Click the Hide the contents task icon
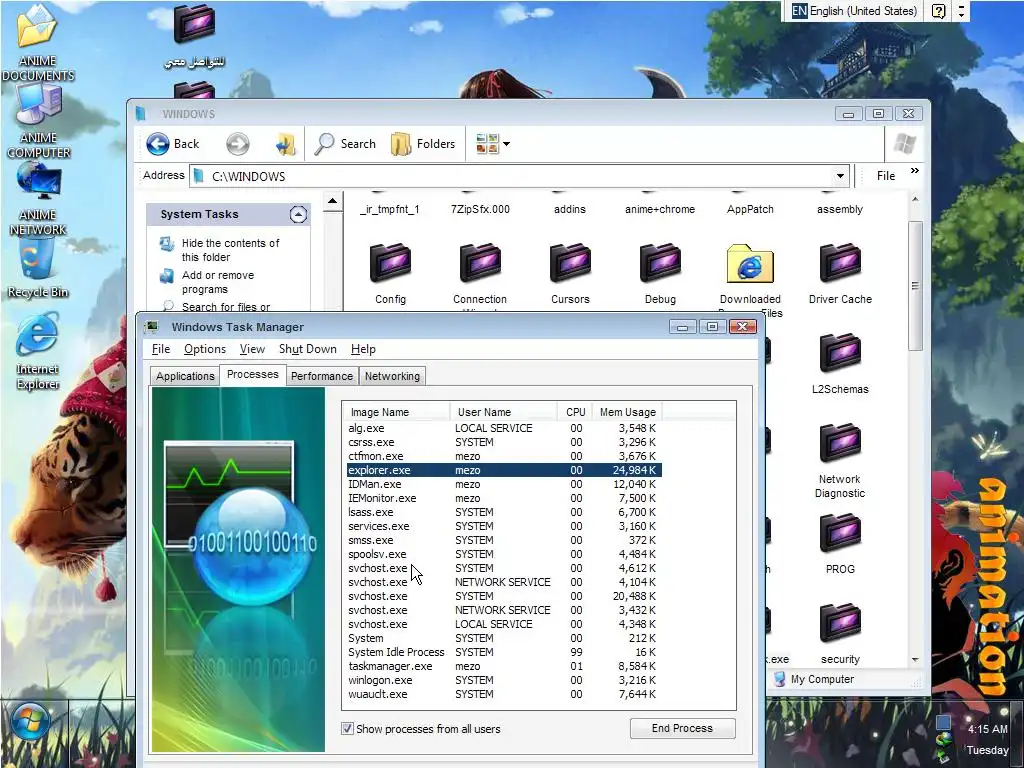 (x=167, y=244)
